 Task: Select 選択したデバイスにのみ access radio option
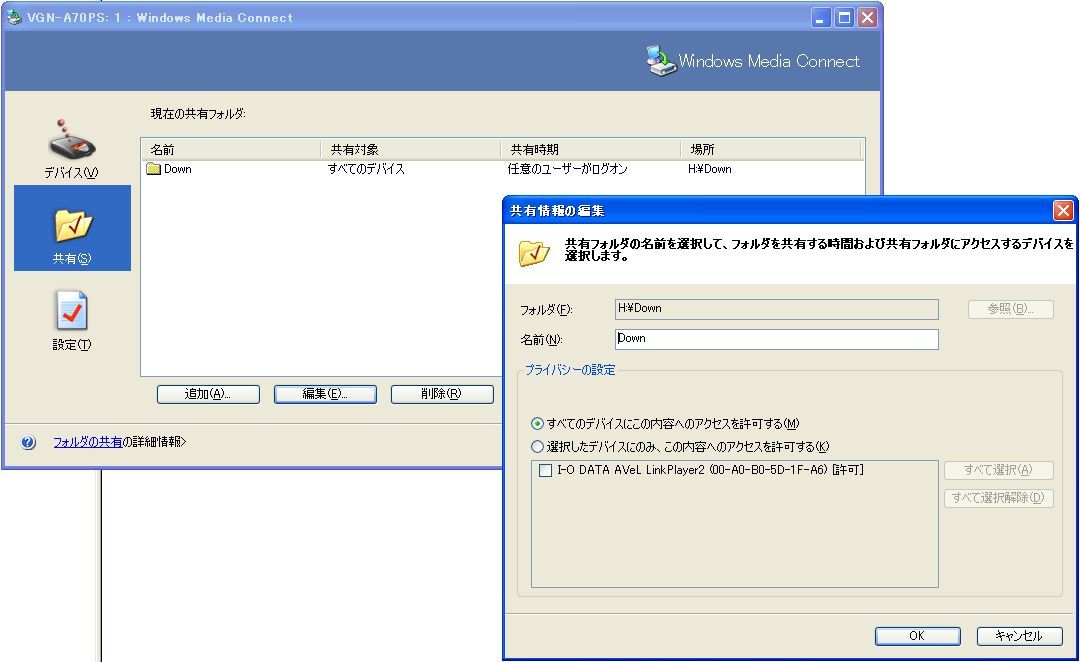click(537, 446)
